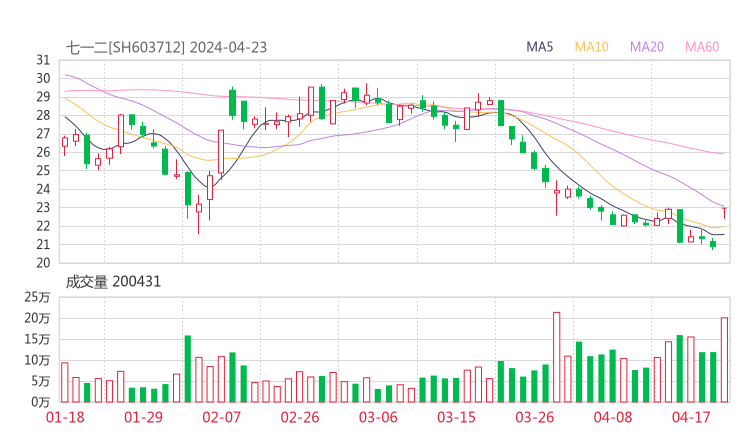
Task: Click the 31 price axis label
Action: click(43, 60)
